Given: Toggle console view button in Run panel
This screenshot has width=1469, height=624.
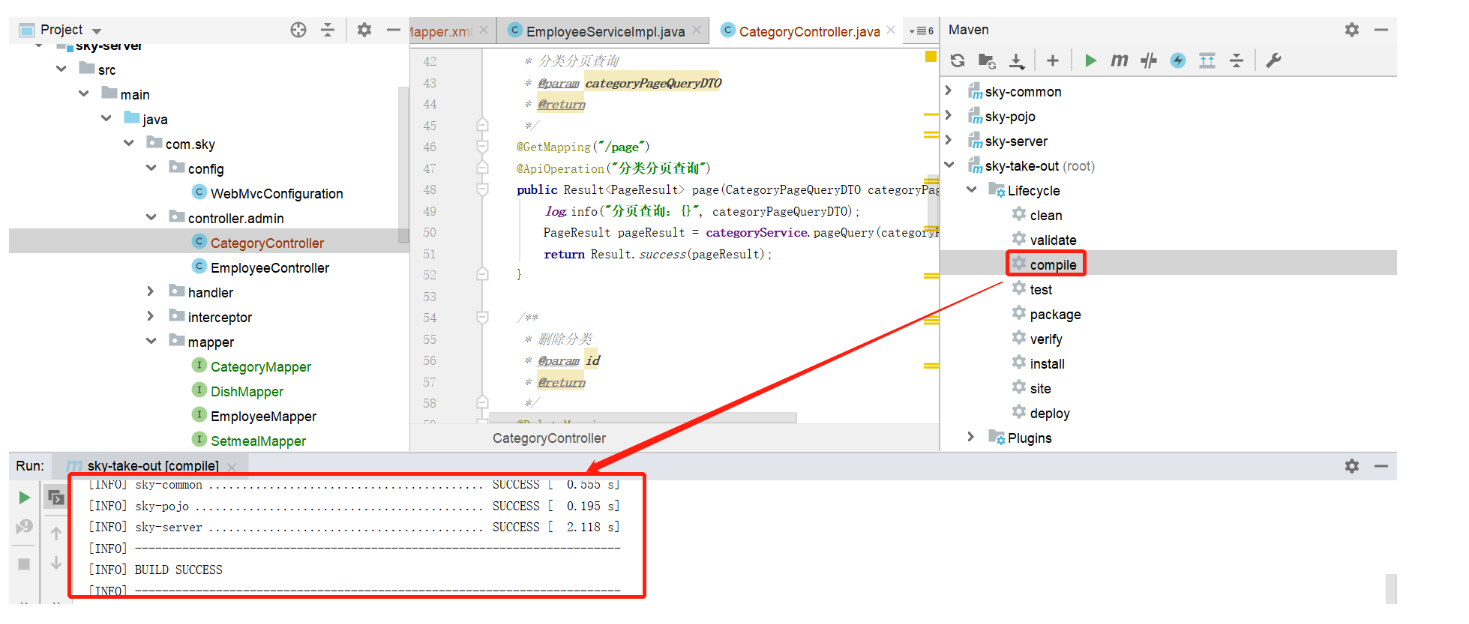Looking at the screenshot, I should click(x=56, y=497).
